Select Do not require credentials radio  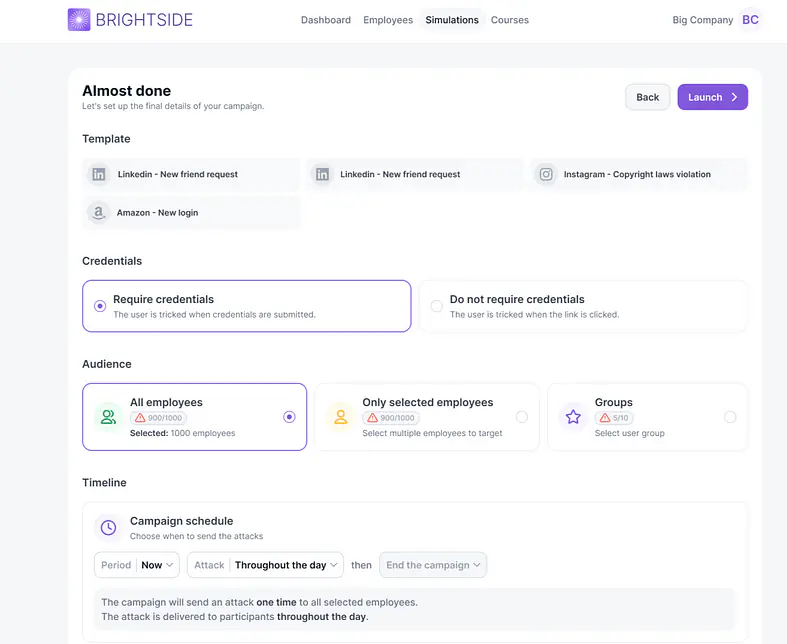(437, 306)
